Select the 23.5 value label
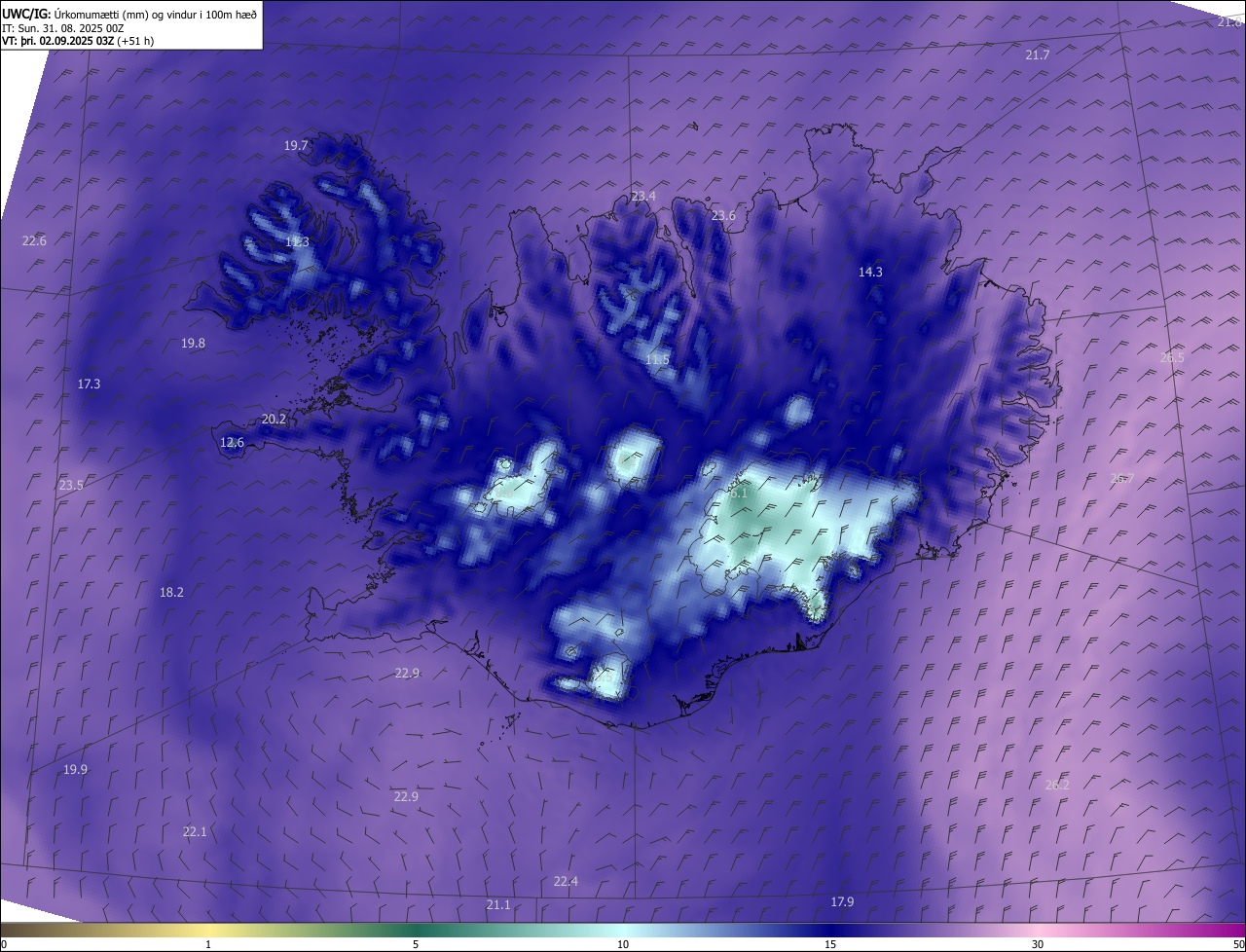 click(x=71, y=486)
